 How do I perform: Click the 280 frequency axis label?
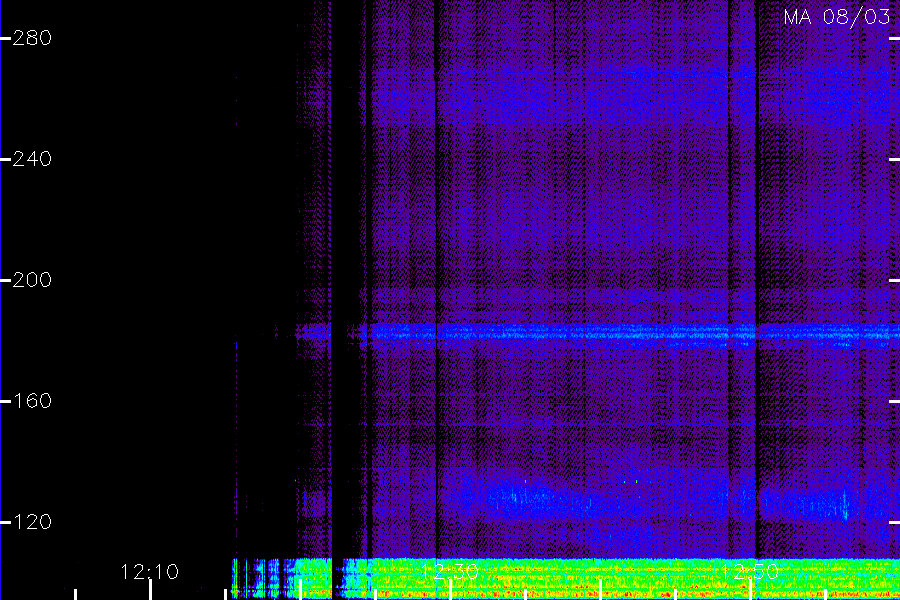(x=32, y=38)
